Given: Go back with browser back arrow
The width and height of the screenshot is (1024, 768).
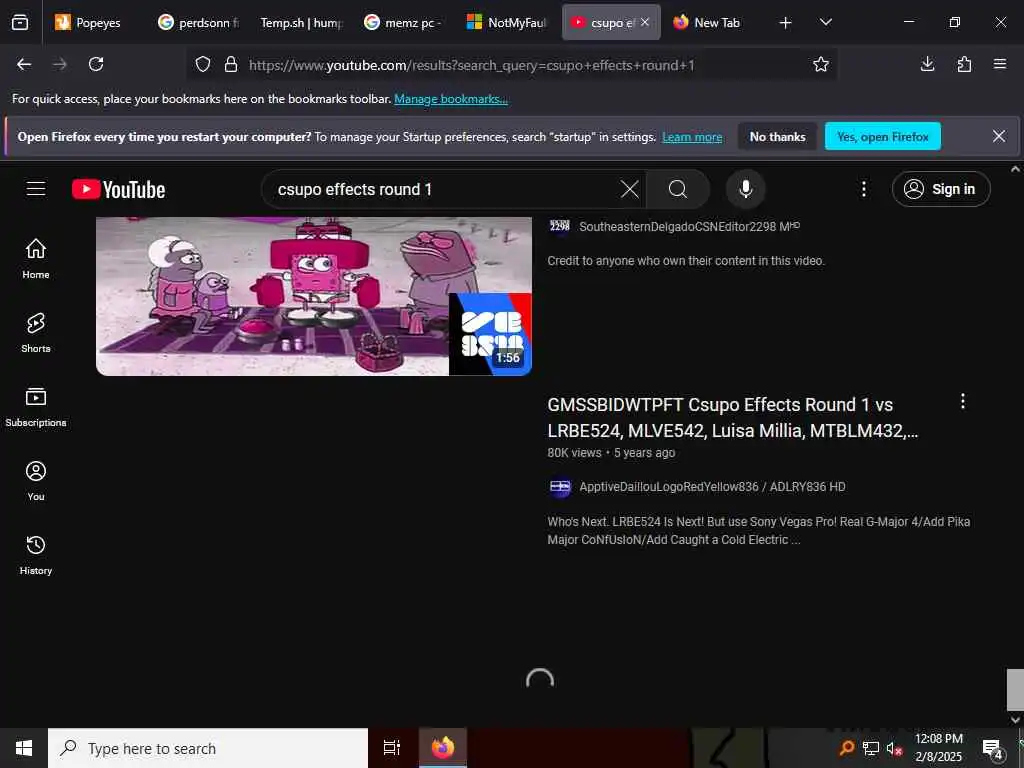Looking at the screenshot, I should click(24, 64).
